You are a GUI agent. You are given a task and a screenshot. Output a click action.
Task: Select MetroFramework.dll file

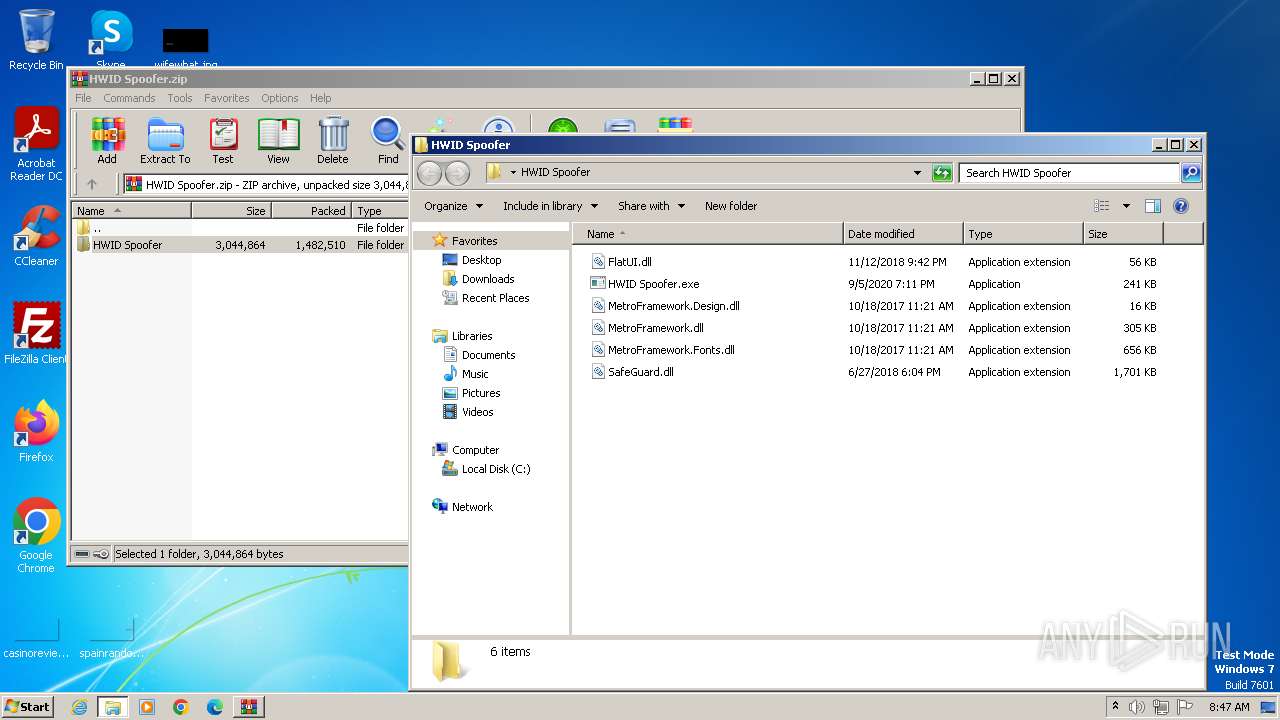(655, 328)
